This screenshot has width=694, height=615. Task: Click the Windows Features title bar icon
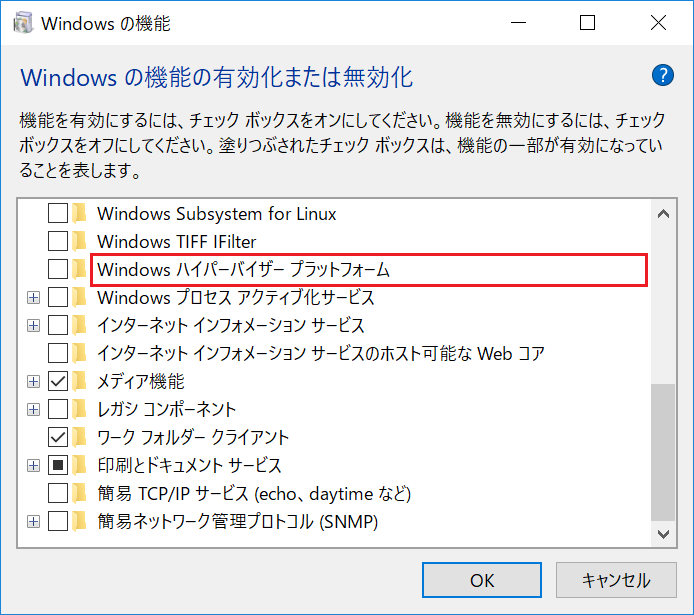click(21, 23)
